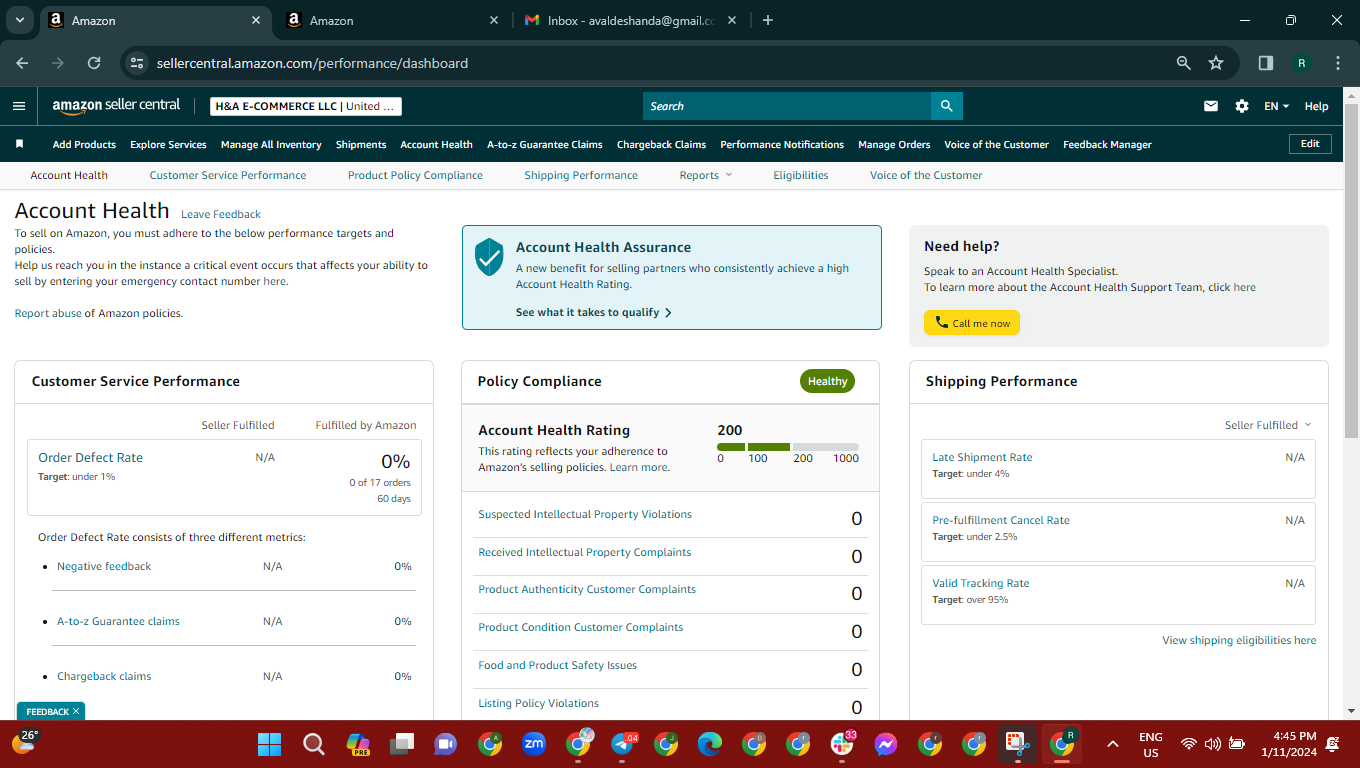Click the Help link

(1317, 106)
